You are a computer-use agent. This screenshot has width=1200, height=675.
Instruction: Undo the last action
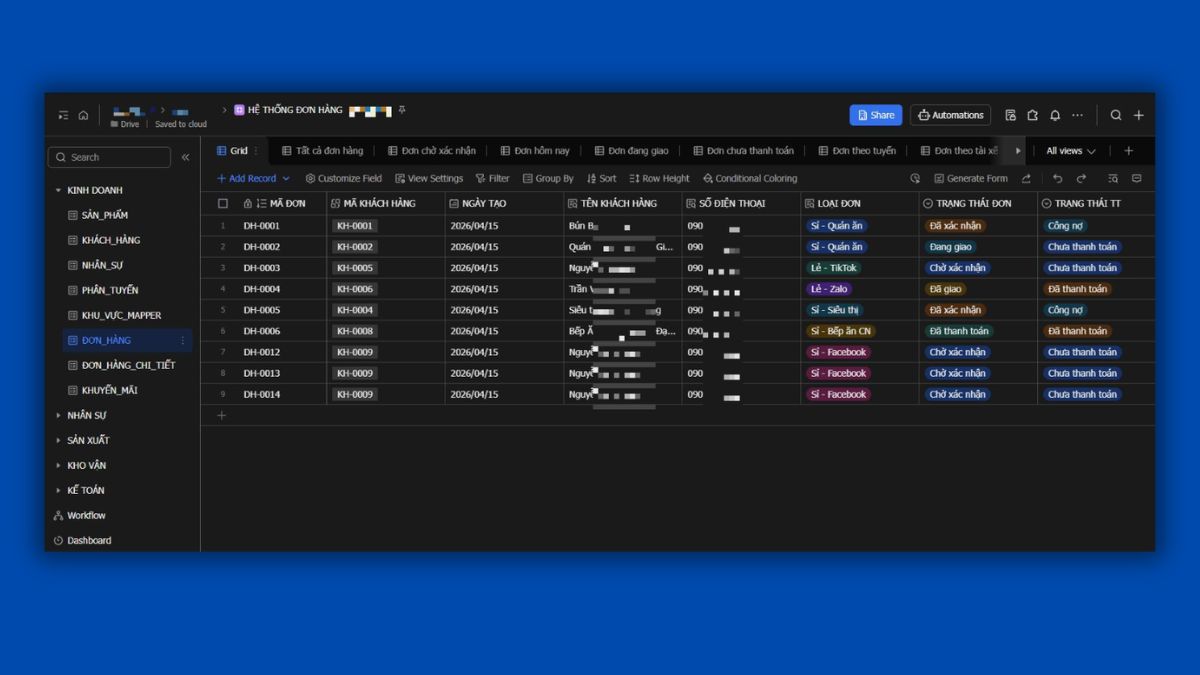(x=1058, y=179)
